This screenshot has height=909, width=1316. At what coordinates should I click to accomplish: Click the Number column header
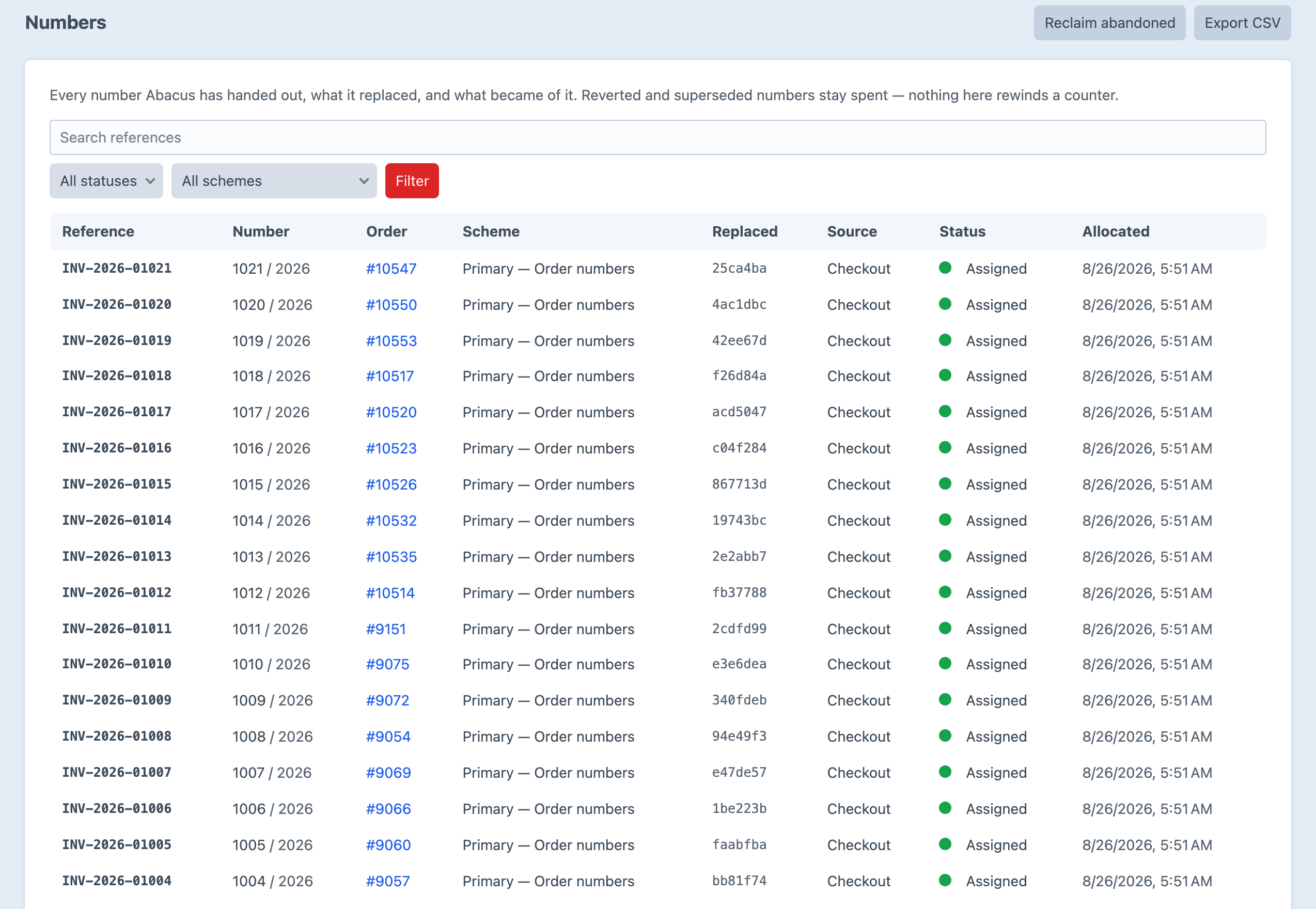click(x=261, y=231)
